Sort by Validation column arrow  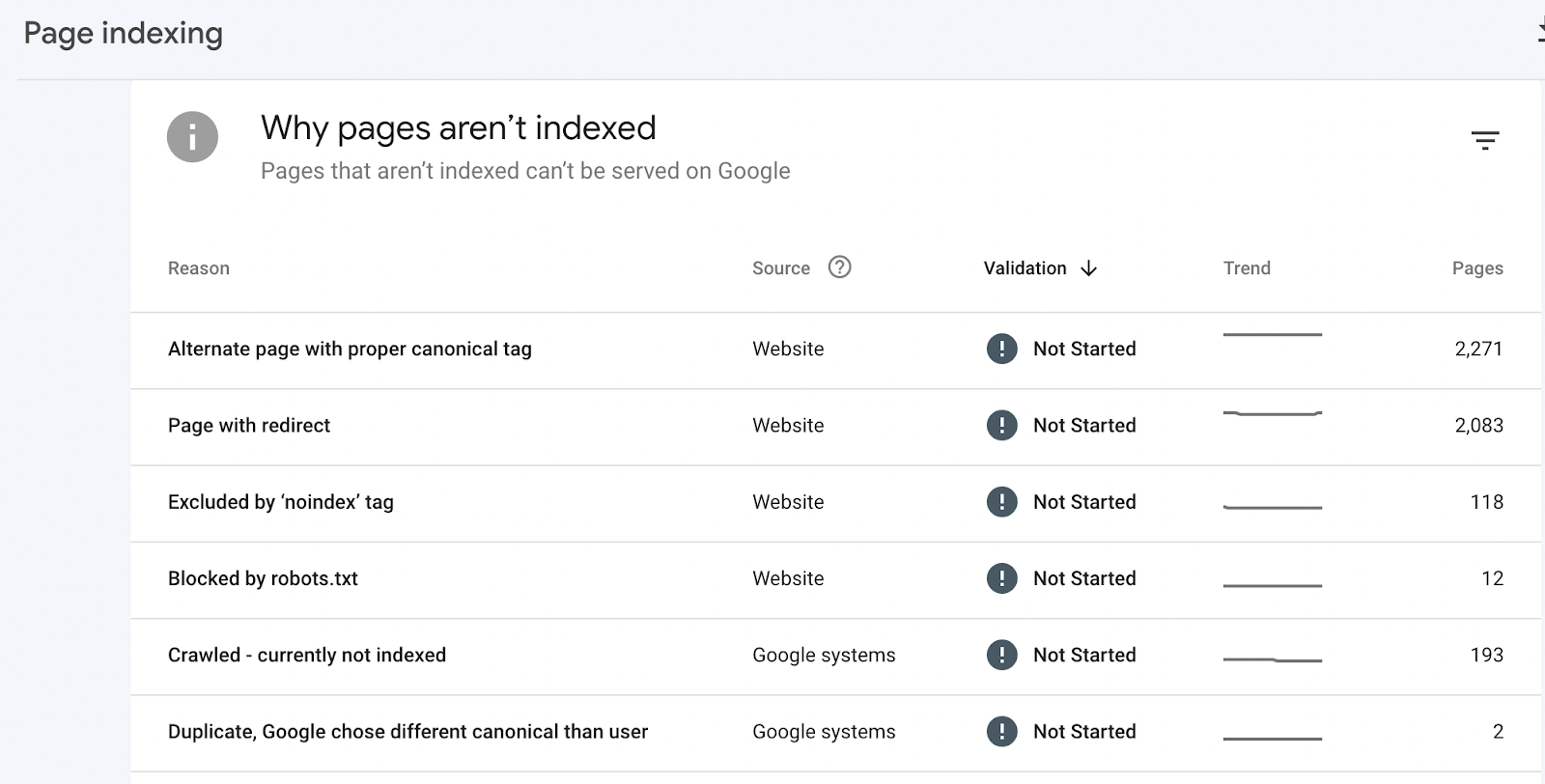tap(1088, 268)
